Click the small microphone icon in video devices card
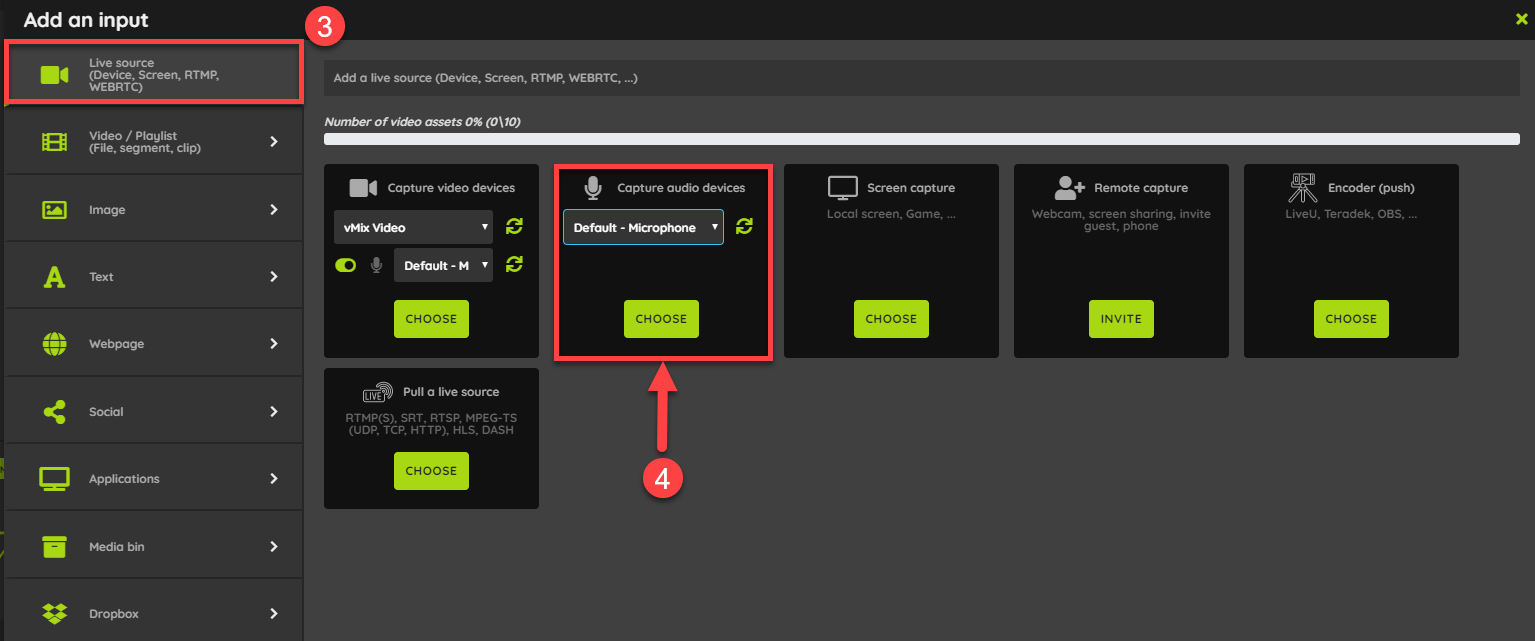The height and width of the screenshot is (641, 1535). tap(377, 265)
